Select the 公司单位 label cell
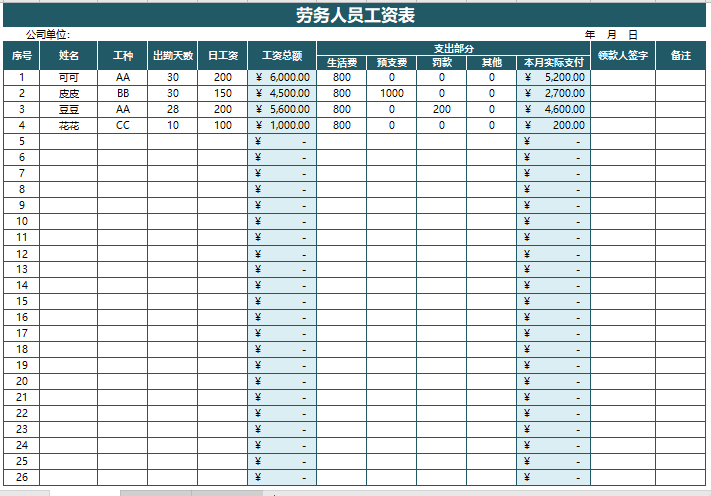The width and height of the screenshot is (711, 496). click(x=48, y=34)
